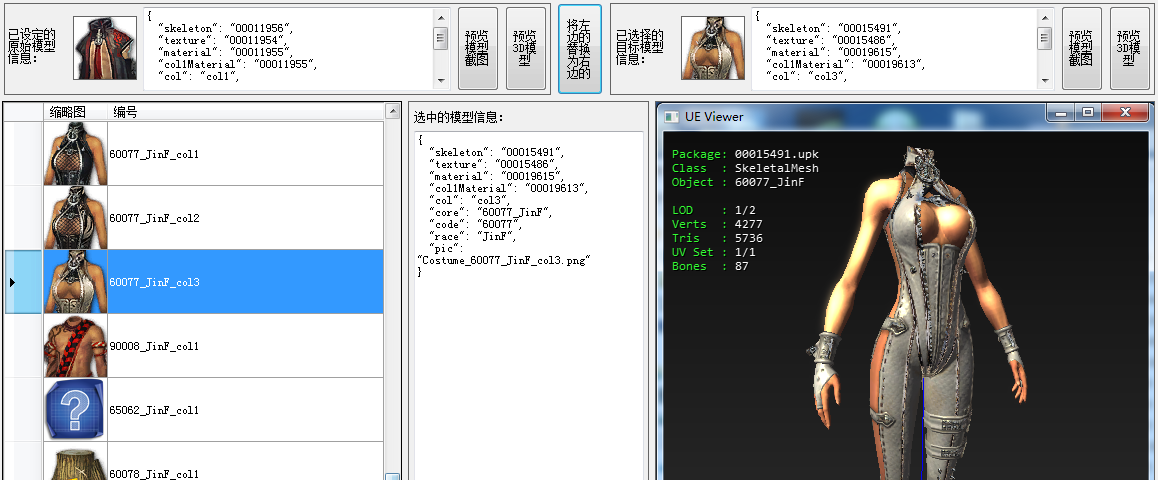
Task: Click the red scarf thumbnail for 90008_JinF_col1
Action: coord(75,346)
